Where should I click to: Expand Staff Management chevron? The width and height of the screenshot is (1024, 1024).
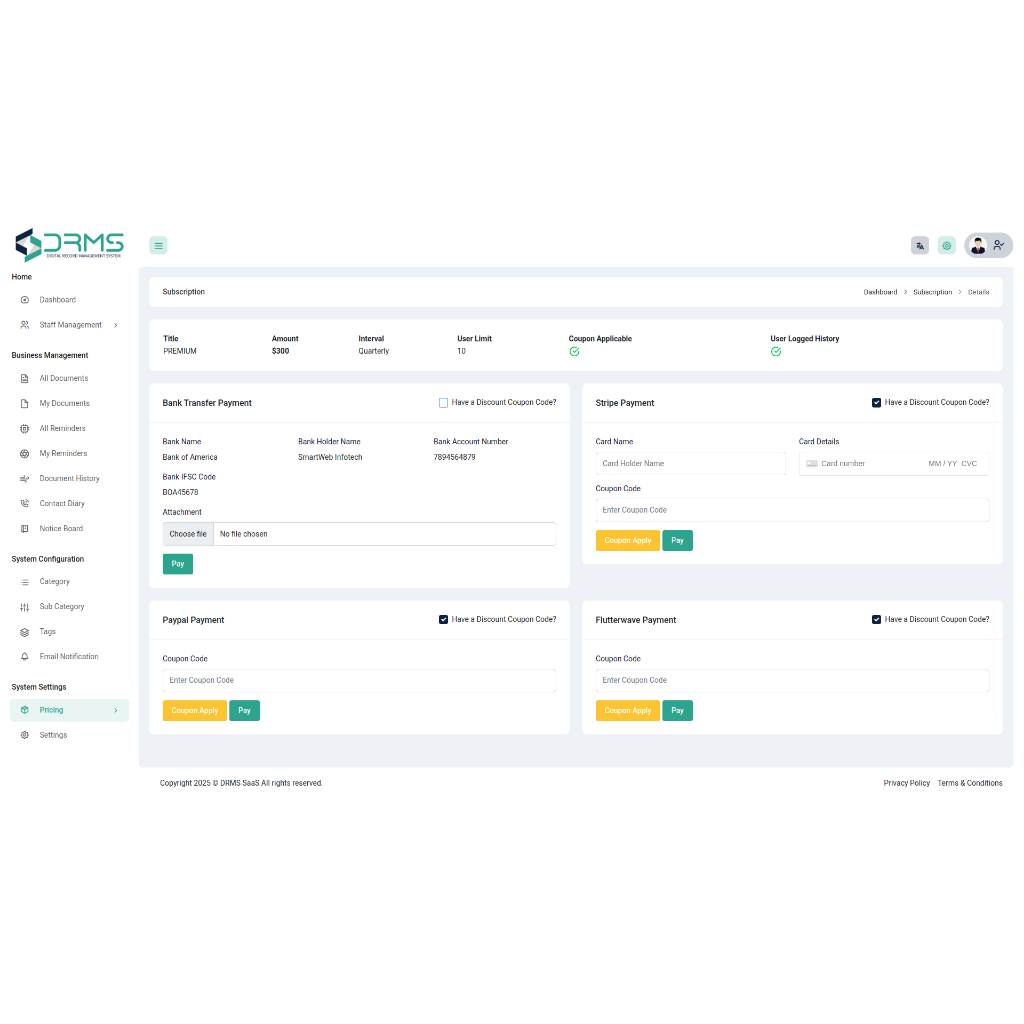tap(116, 325)
